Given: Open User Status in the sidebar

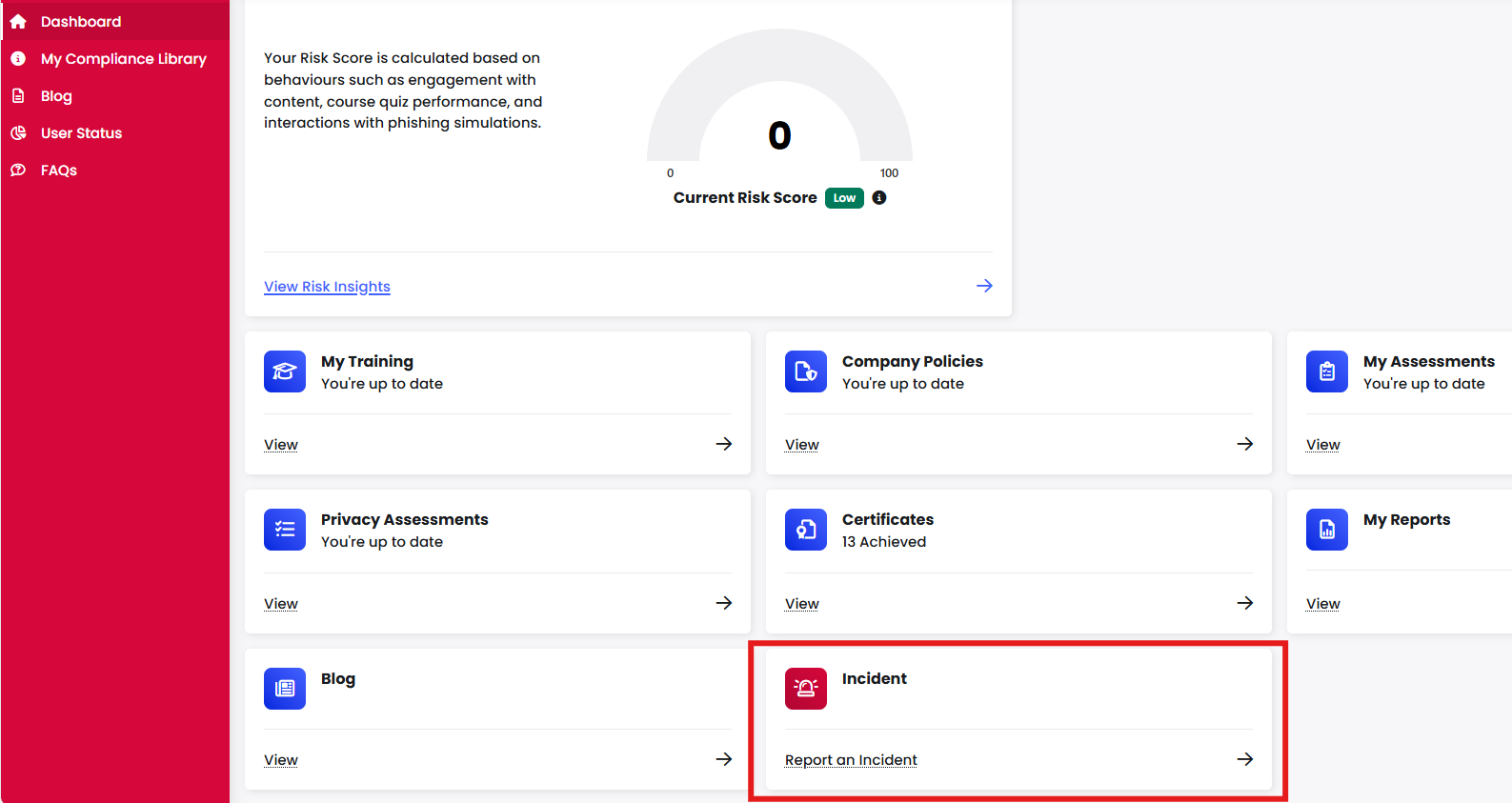Looking at the screenshot, I should [115, 132].
